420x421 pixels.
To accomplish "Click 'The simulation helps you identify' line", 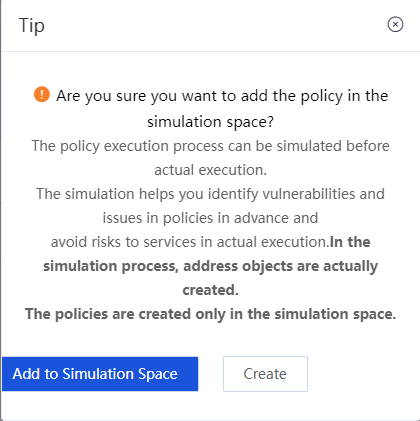I will [210, 194].
